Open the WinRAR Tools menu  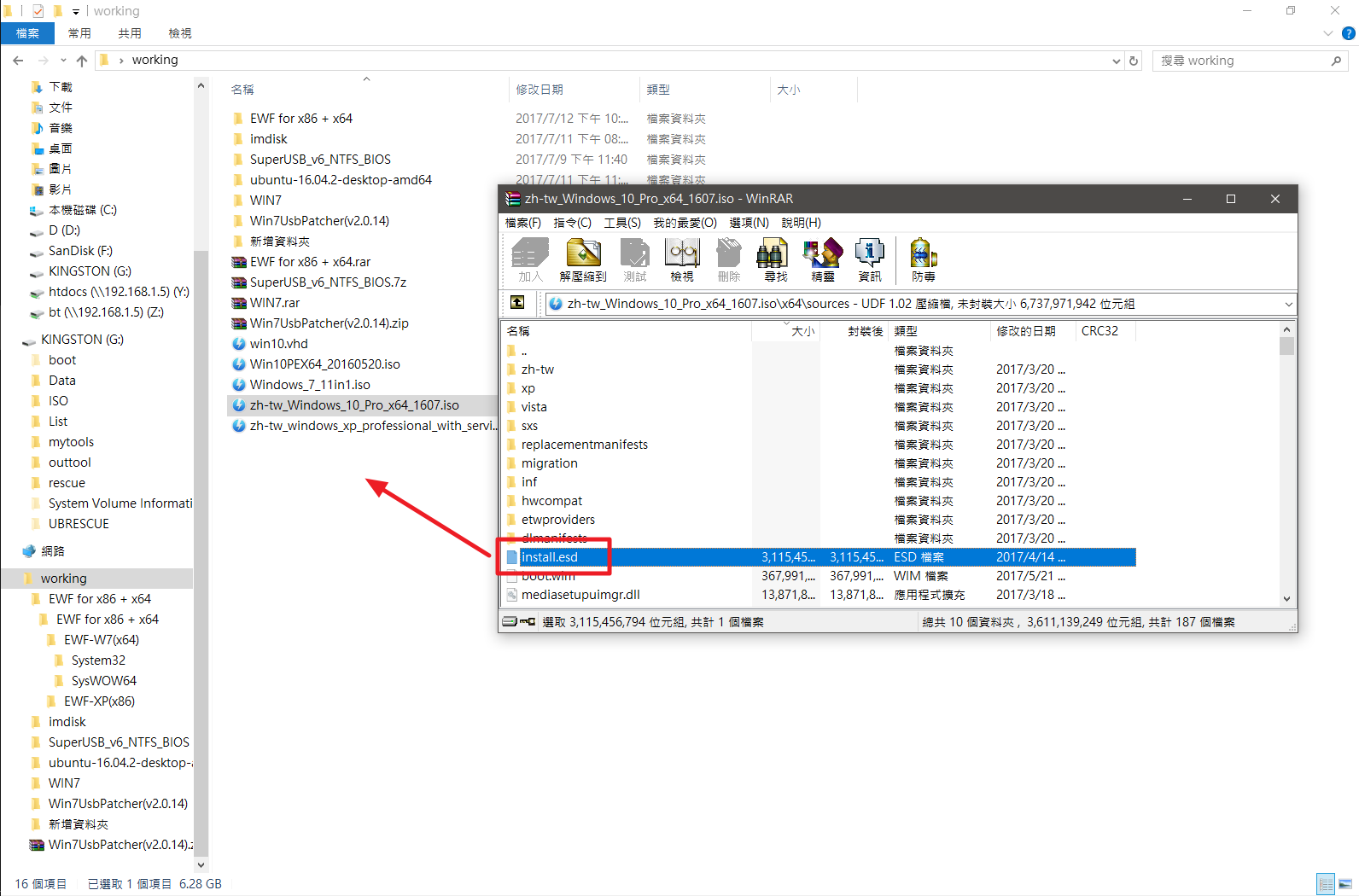[621, 223]
